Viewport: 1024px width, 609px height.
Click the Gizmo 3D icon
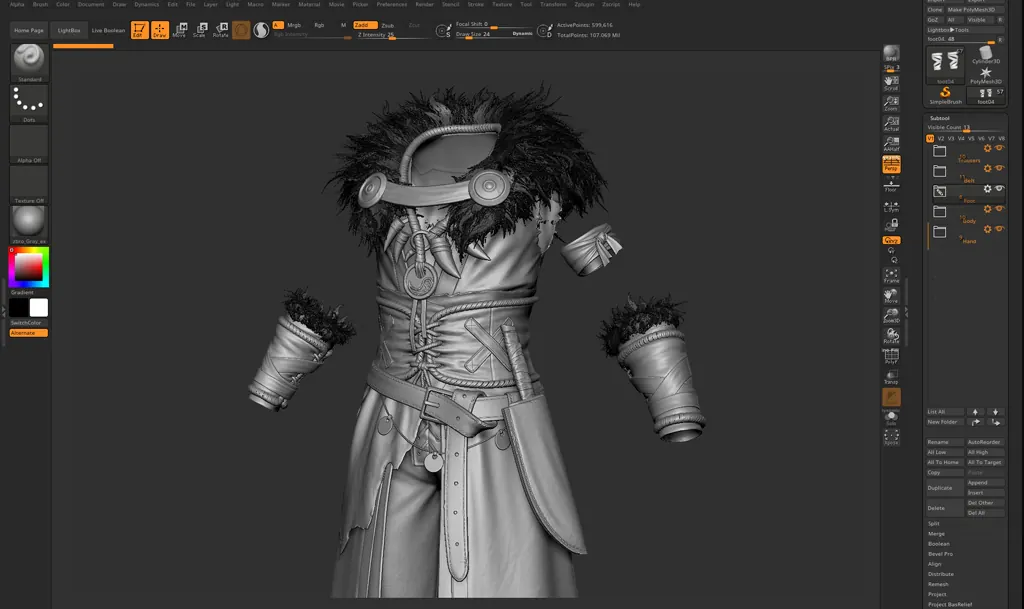(241, 30)
